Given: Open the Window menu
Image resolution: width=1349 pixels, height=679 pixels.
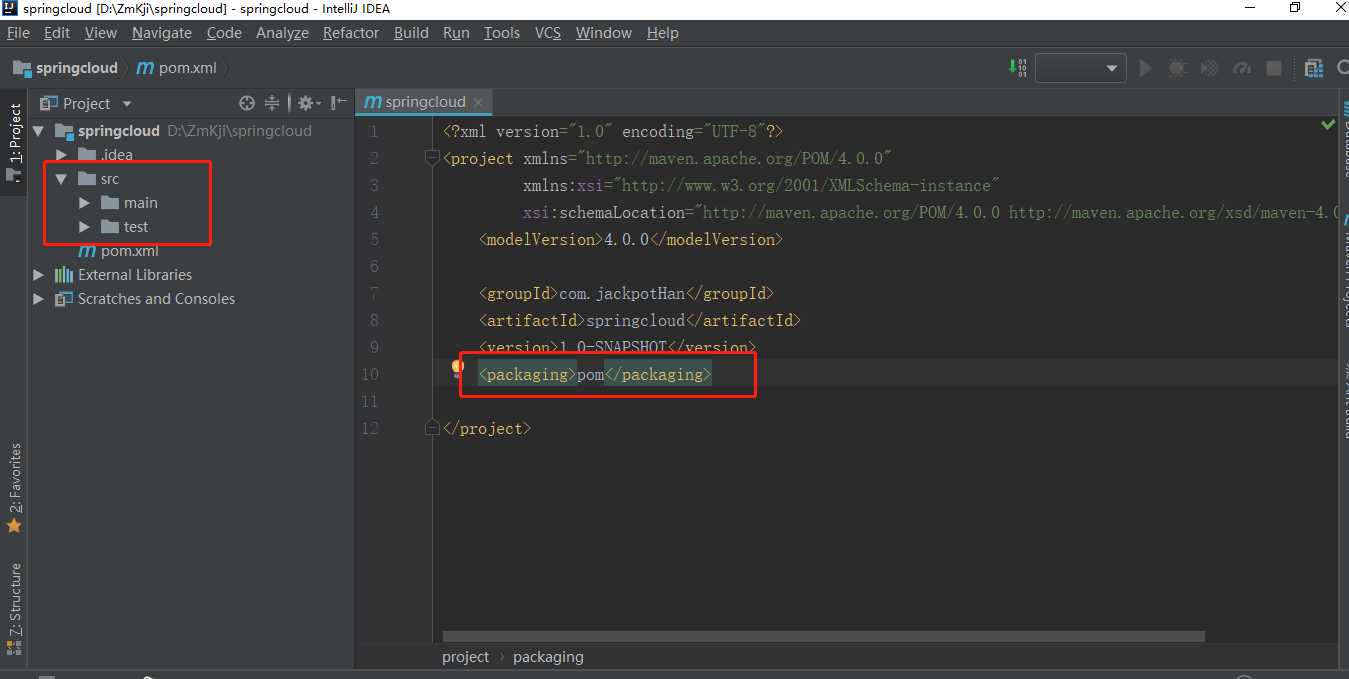Looking at the screenshot, I should pos(604,33).
